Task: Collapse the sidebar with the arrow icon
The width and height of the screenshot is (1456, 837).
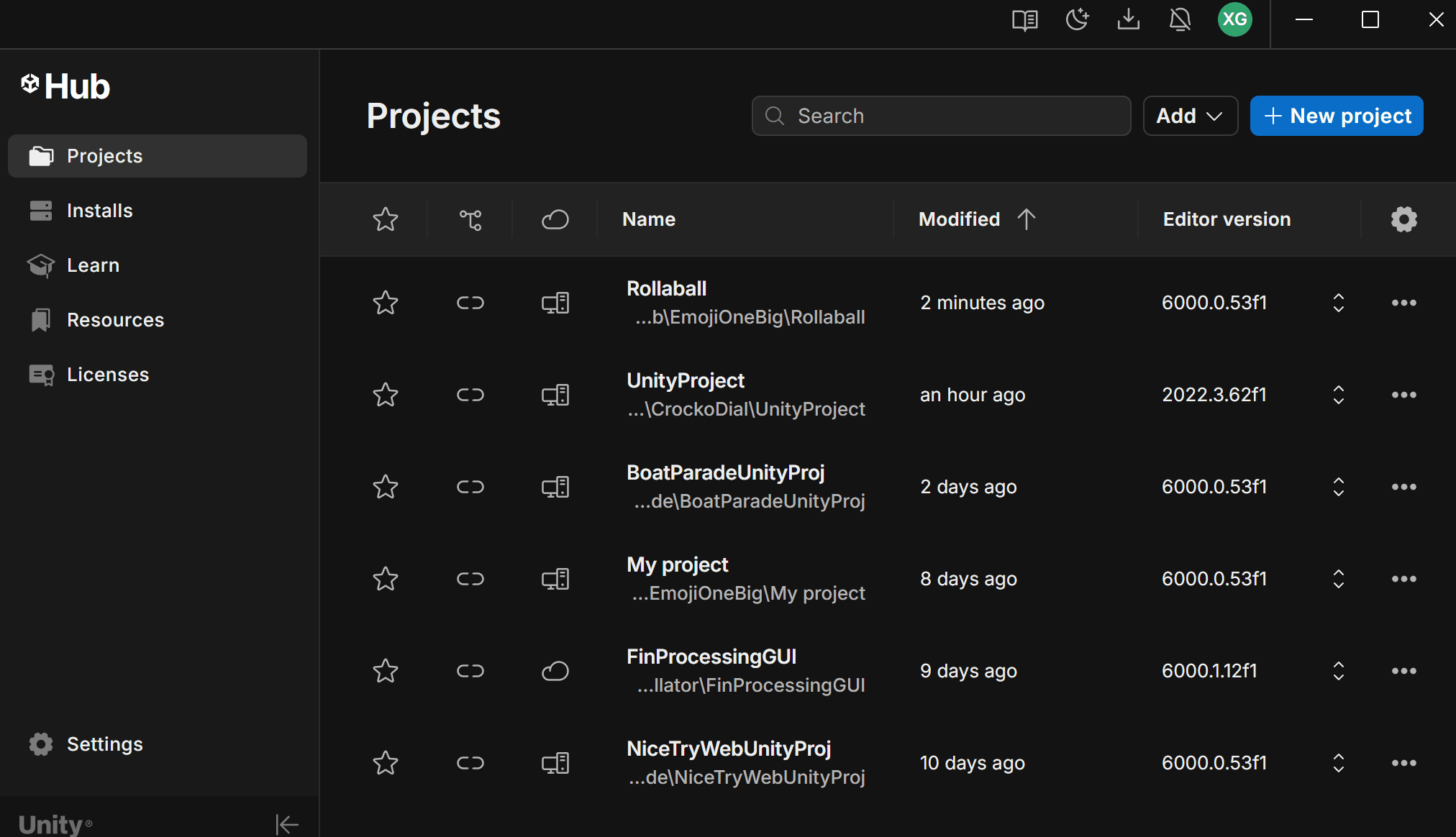Action: [286, 824]
